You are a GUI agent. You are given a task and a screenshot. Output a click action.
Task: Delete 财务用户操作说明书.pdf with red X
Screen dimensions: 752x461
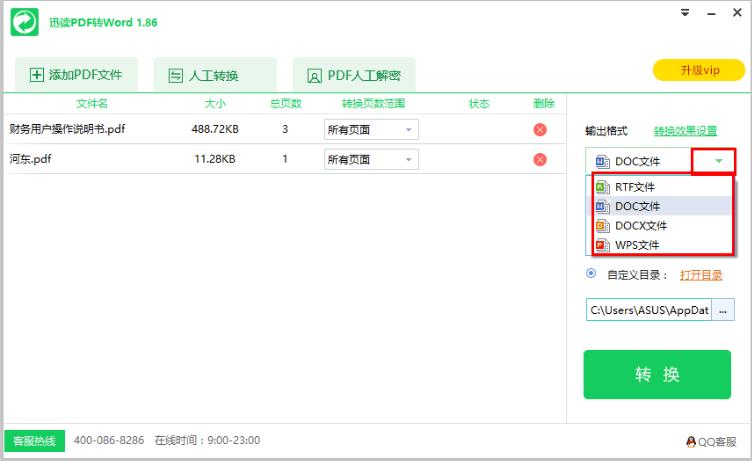(x=540, y=130)
